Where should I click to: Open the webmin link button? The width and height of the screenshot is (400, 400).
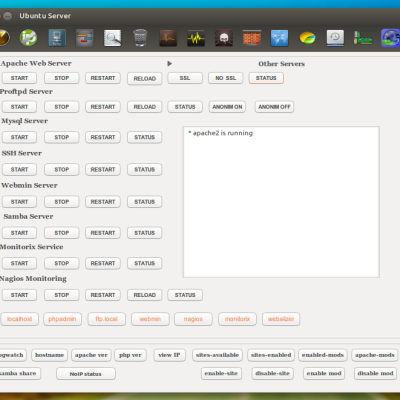(150, 319)
